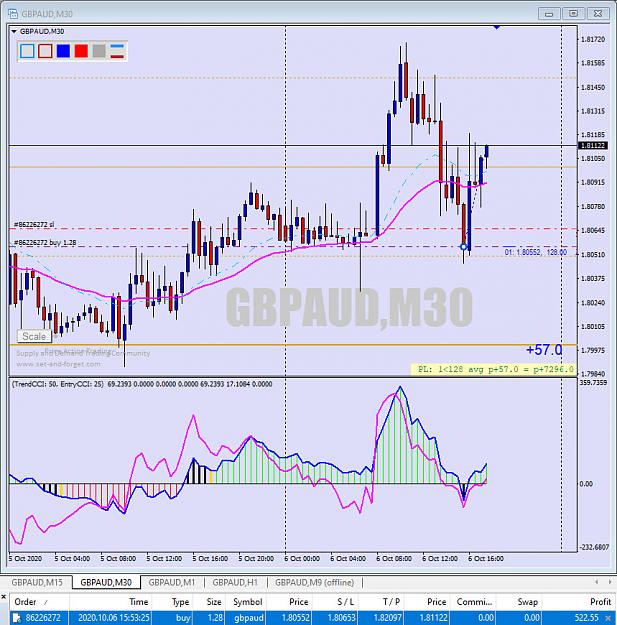Click the blue chart shift triangle marker
The width and height of the screenshot is (617, 625).
click(x=497, y=28)
